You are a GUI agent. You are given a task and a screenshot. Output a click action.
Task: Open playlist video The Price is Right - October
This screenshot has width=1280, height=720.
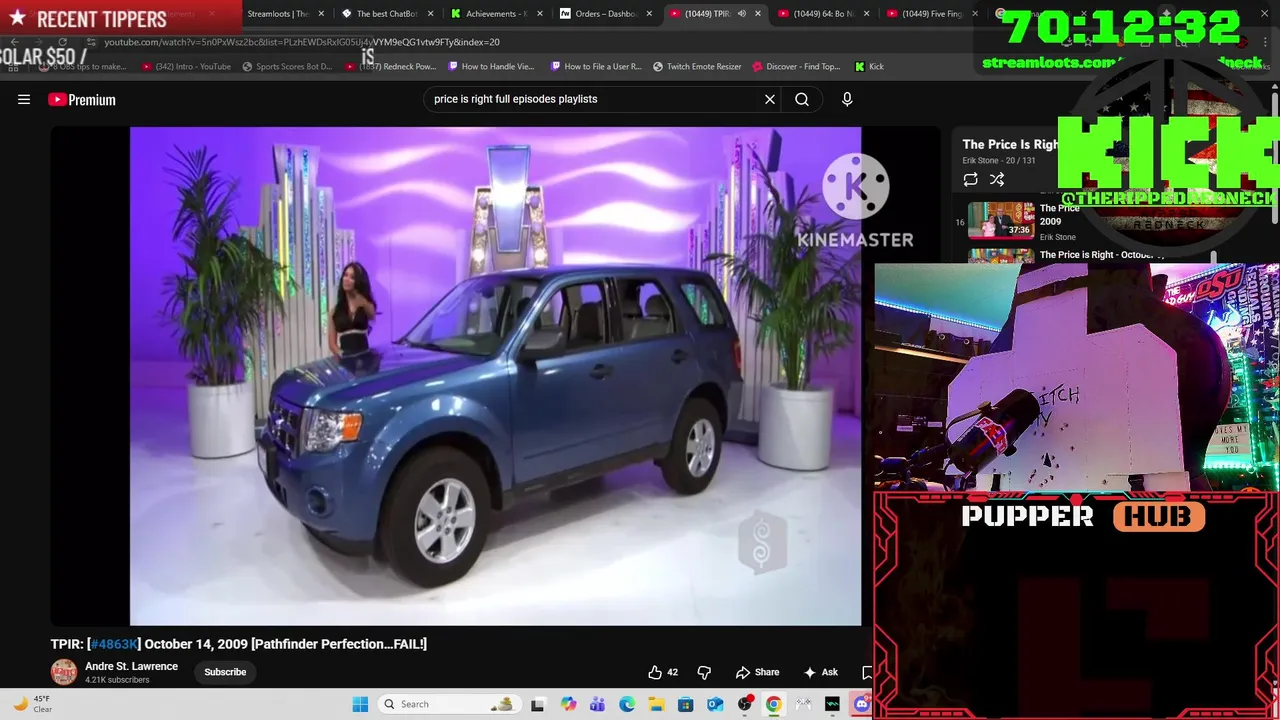point(1100,255)
